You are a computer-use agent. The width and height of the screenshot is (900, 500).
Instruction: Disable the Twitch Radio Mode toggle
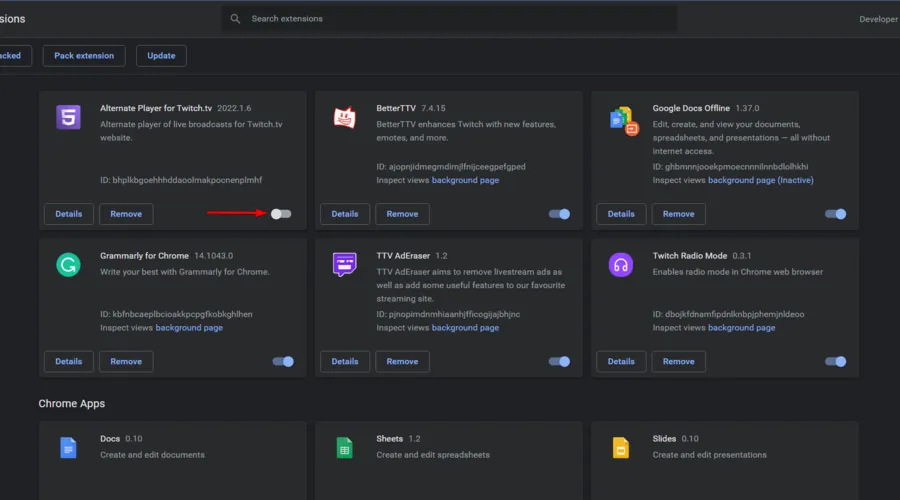click(835, 361)
